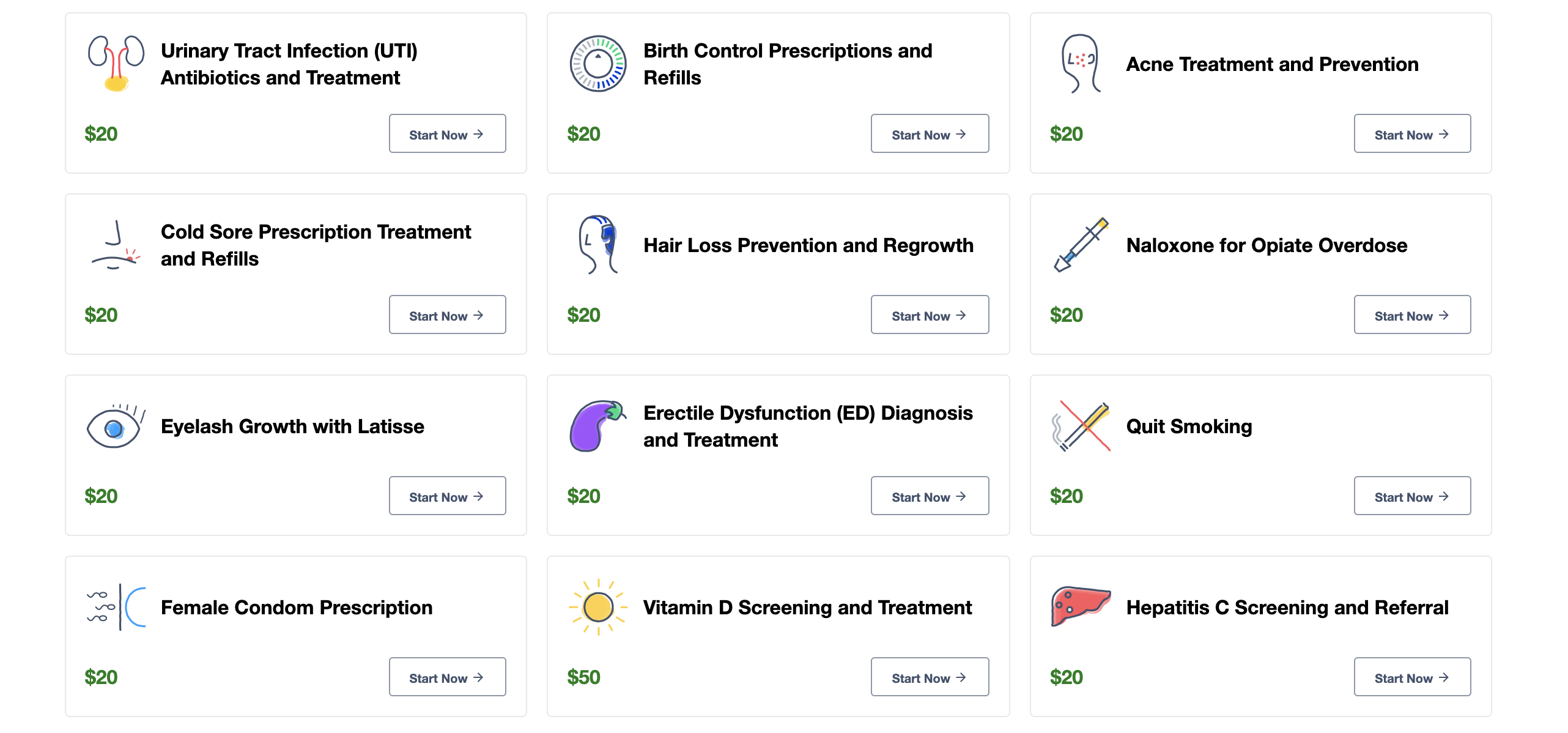Click the $50 price for Vitamin D Screening
This screenshot has width=1568, height=733.
583,677
